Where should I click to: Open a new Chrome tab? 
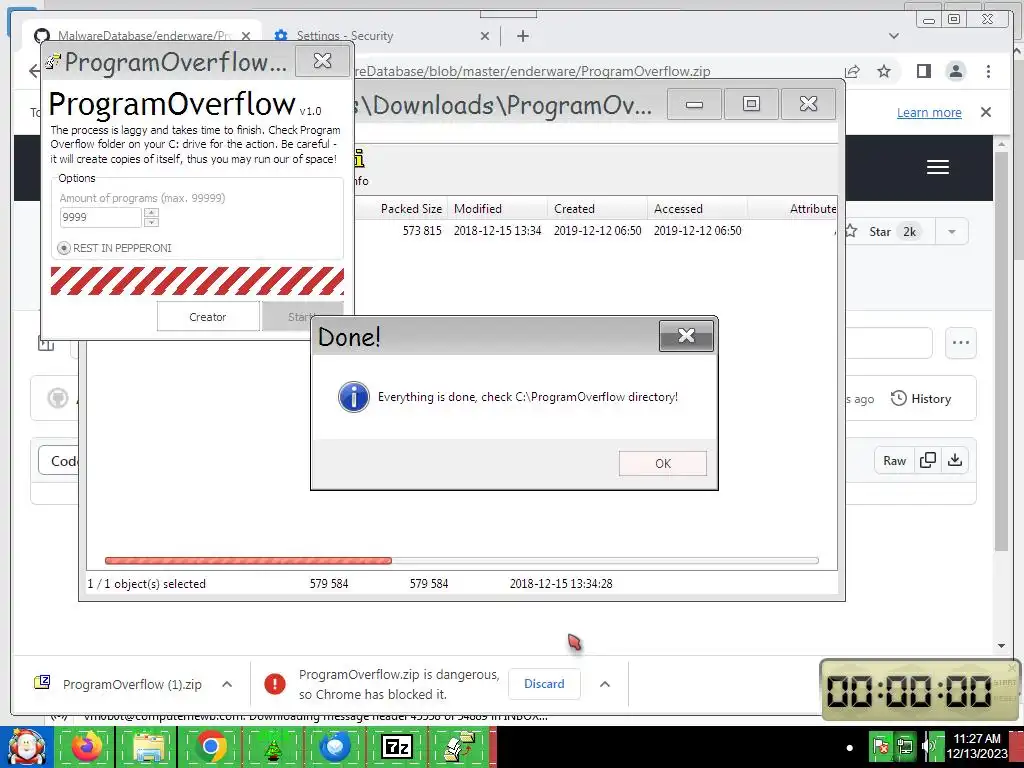[x=522, y=36]
